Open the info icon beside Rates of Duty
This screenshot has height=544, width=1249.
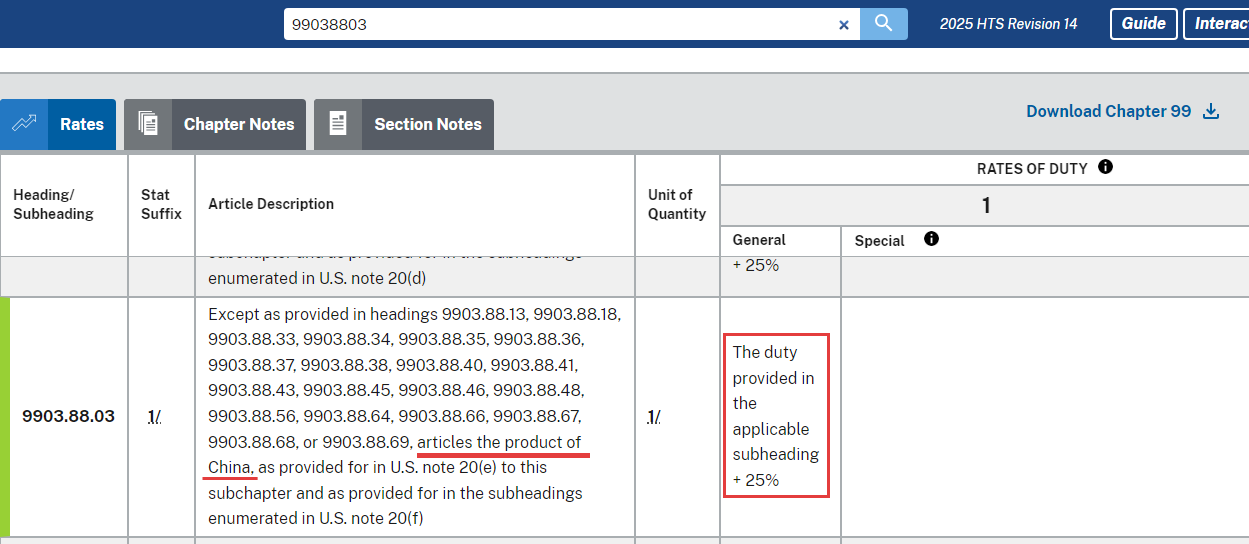(x=1105, y=168)
